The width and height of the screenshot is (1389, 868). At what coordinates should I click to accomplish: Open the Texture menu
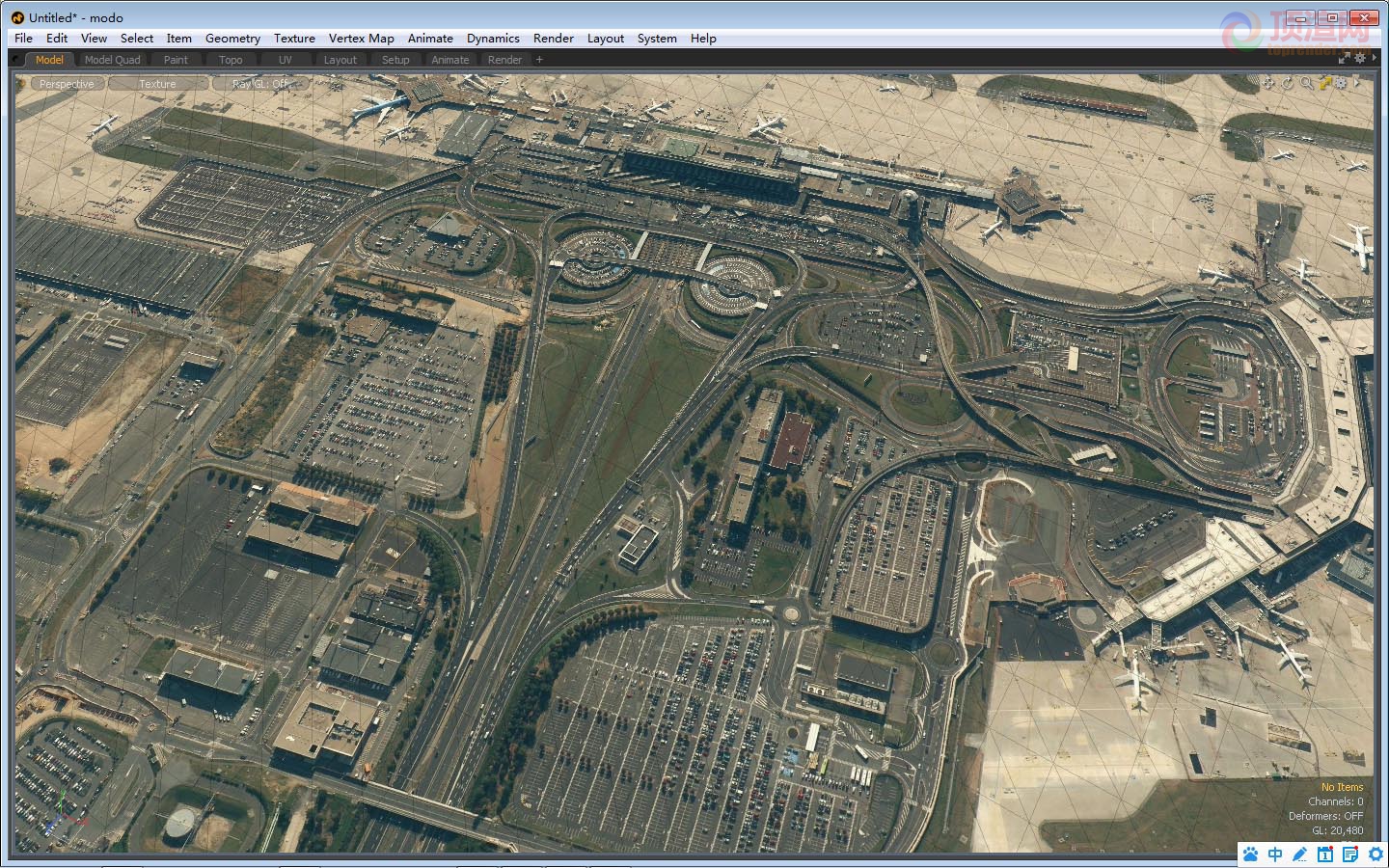(294, 39)
